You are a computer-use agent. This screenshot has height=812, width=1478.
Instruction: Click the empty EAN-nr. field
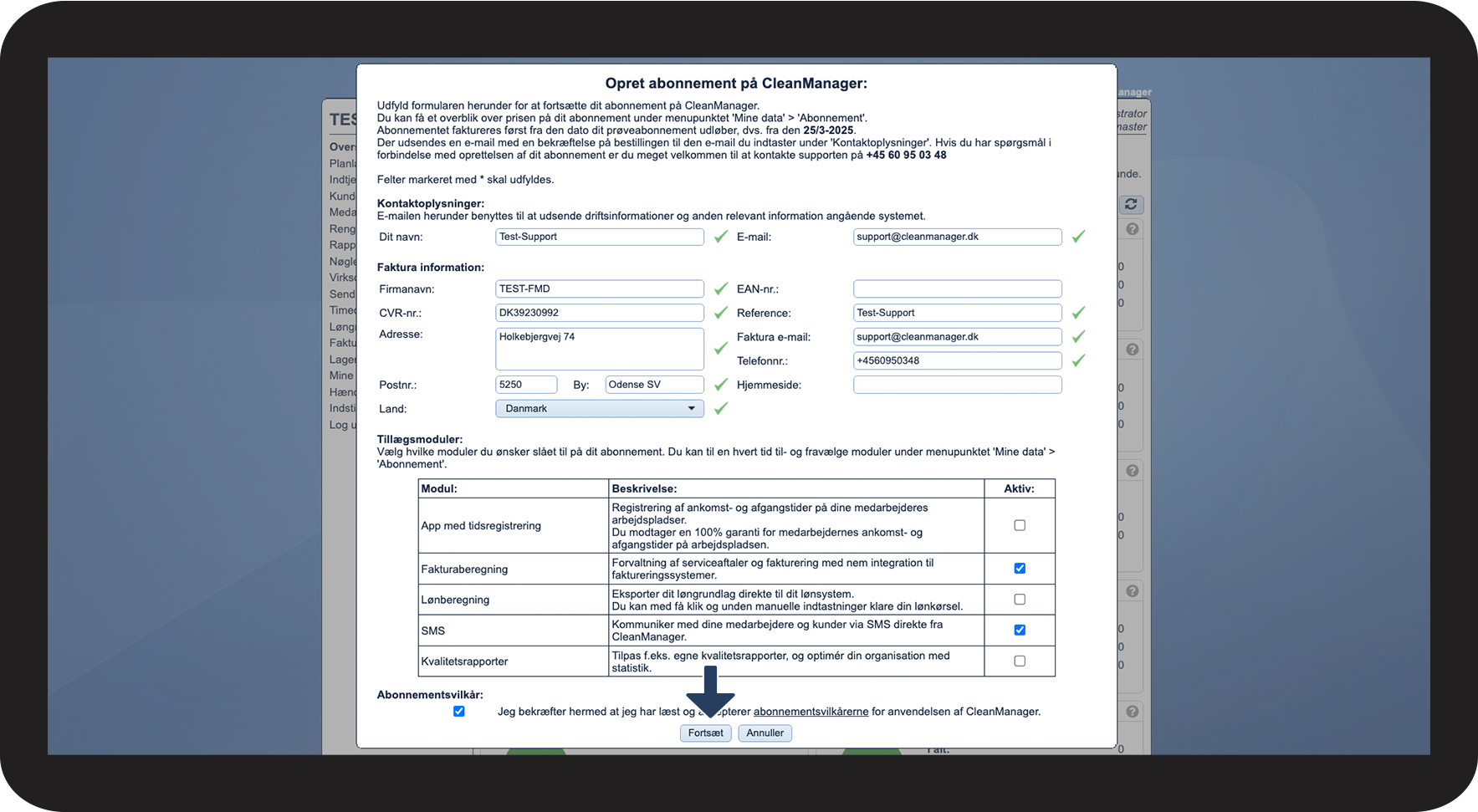(958, 289)
